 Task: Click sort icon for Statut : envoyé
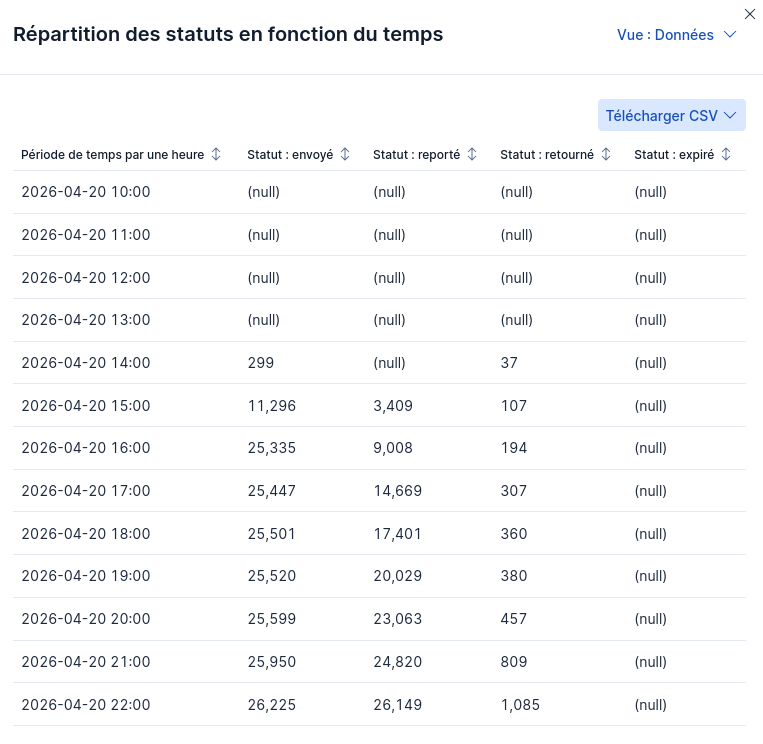click(345, 155)
